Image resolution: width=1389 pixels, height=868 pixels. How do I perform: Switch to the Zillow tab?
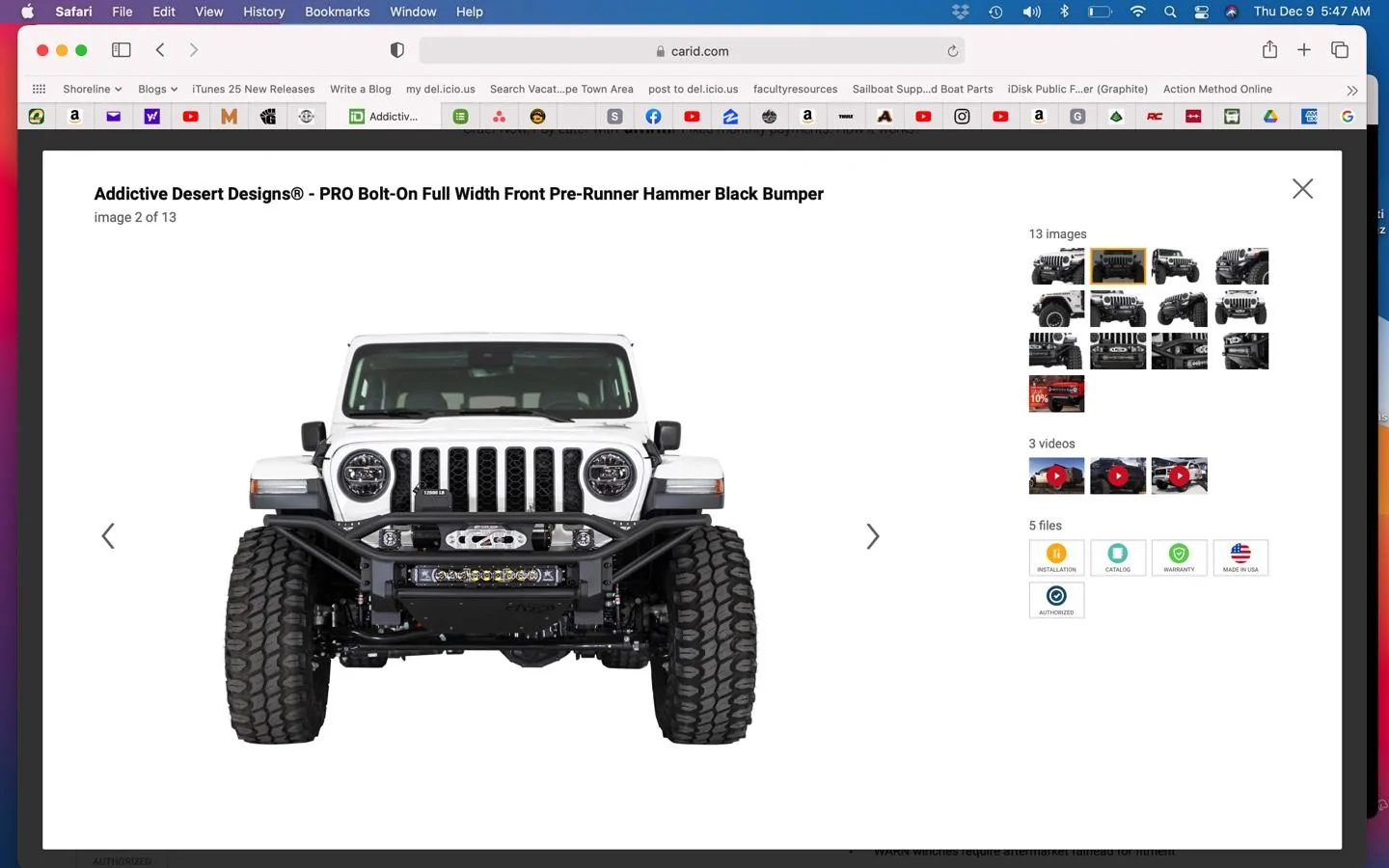[730, 116]
